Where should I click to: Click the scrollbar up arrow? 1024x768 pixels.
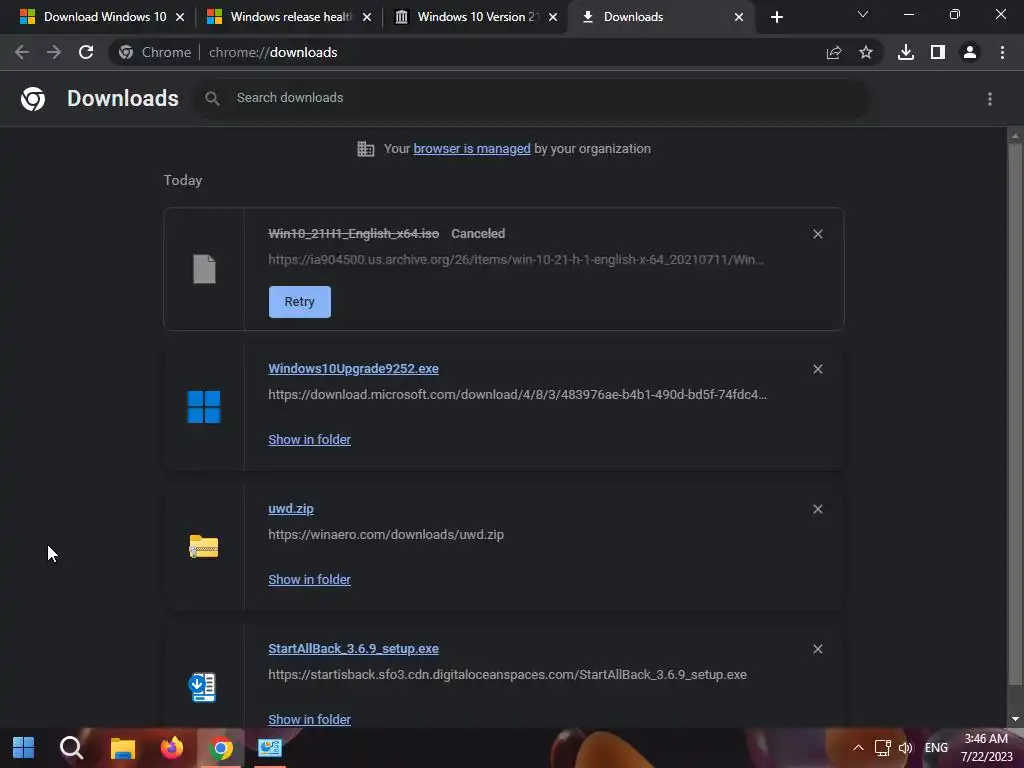click(1015, 136)
